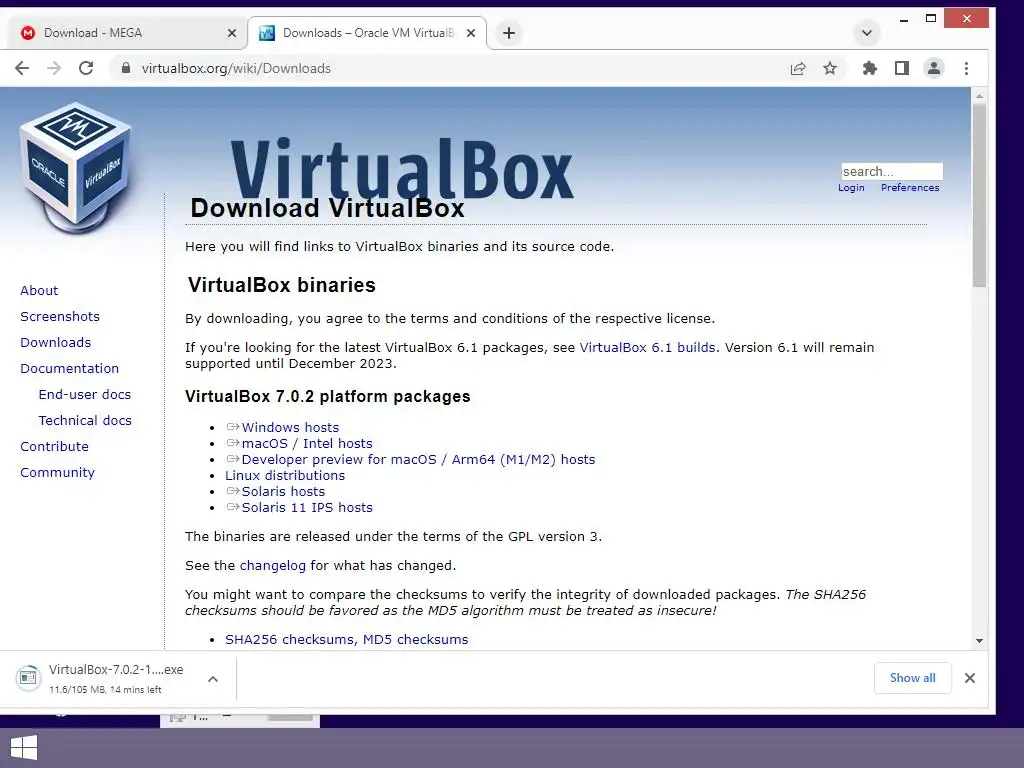Expand options for the VirtualBox download item
This screenshot has width=1024, height=768.
[213, 679]
